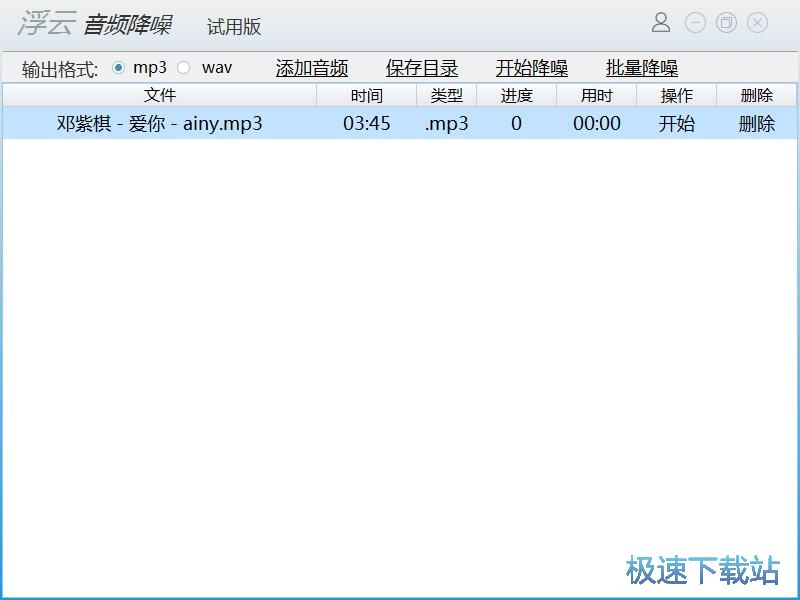
Task: Click the progress value 0 cell
Action: point(516,123)
